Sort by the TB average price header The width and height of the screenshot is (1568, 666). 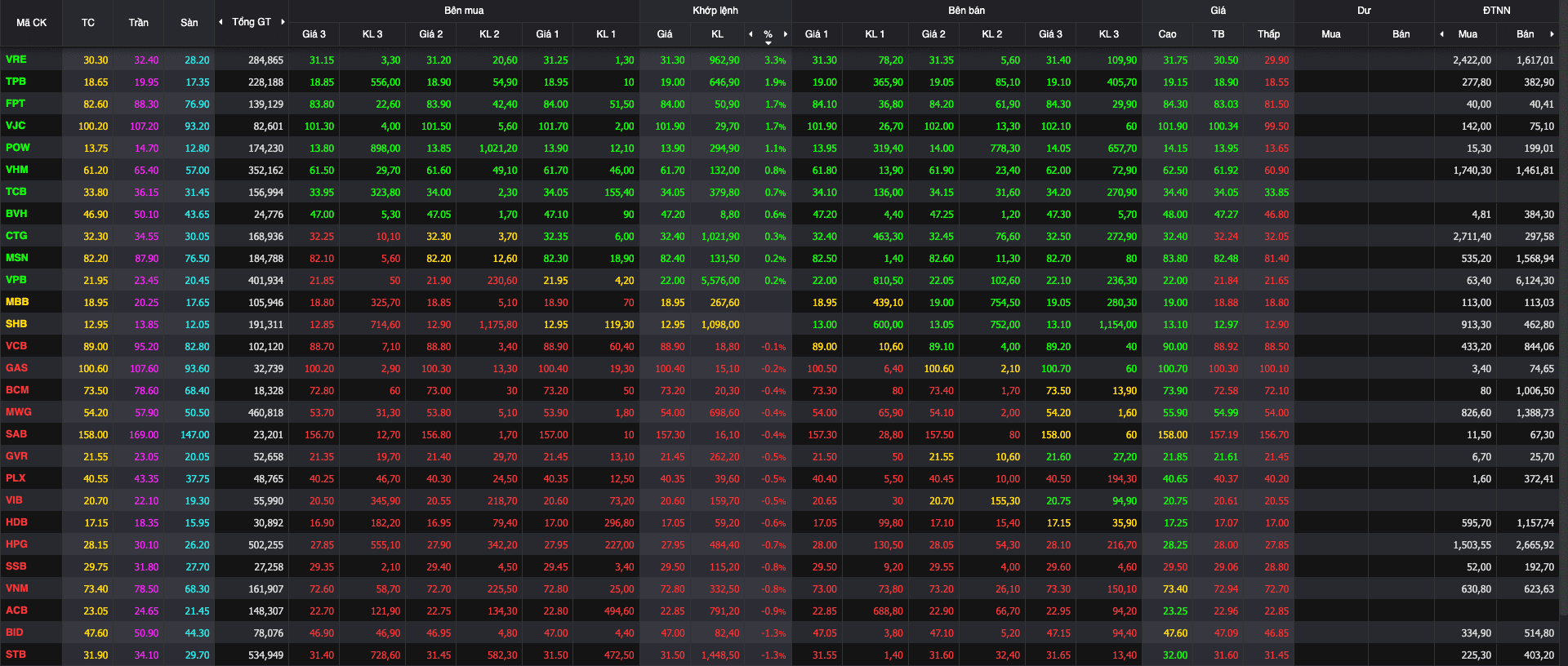point(1218,34)
